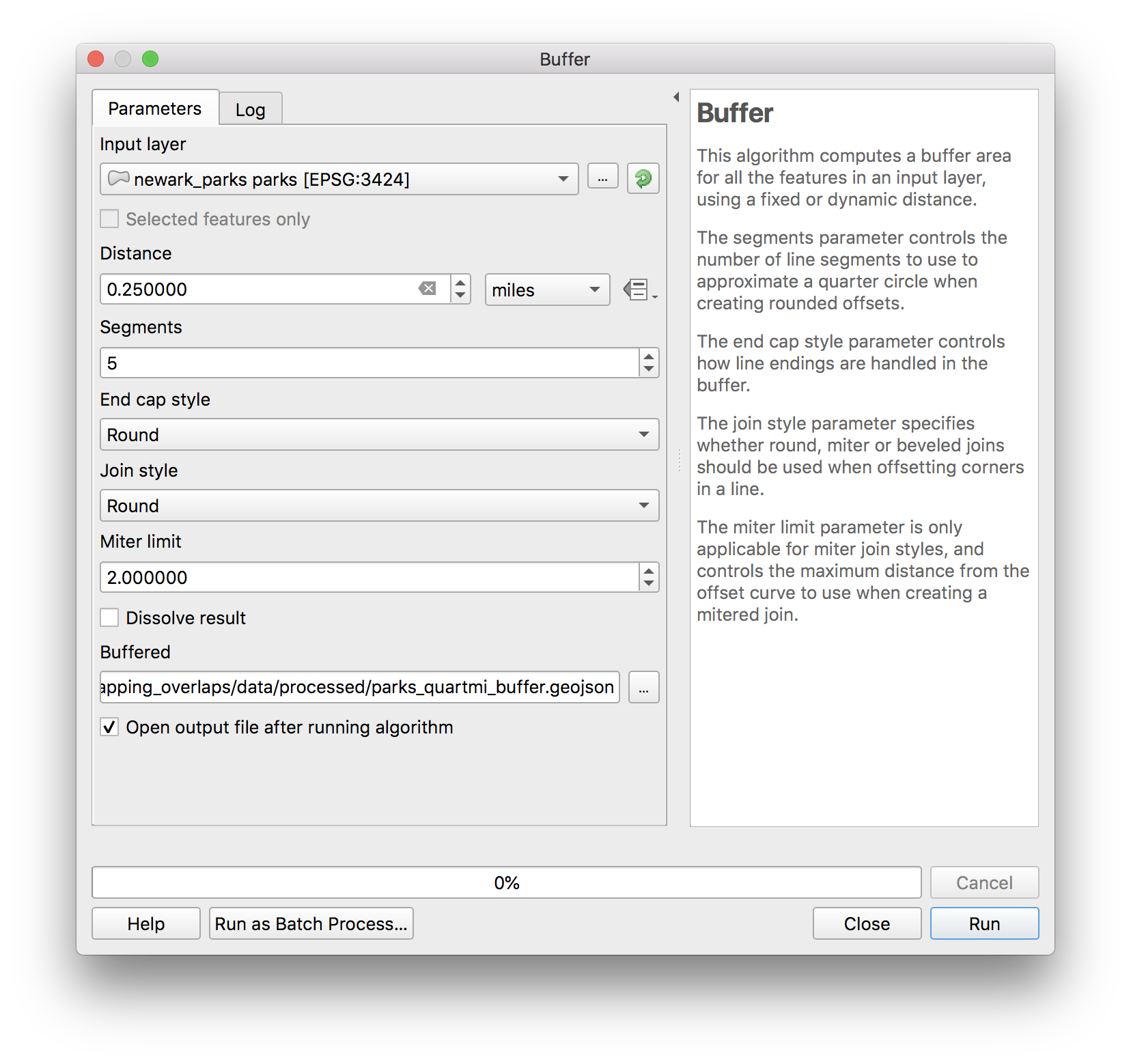Image resolution: width=1131 pixels, height=1064 pixels.
Task: Increase the Segments value by one
Action: tap(649, 356)
